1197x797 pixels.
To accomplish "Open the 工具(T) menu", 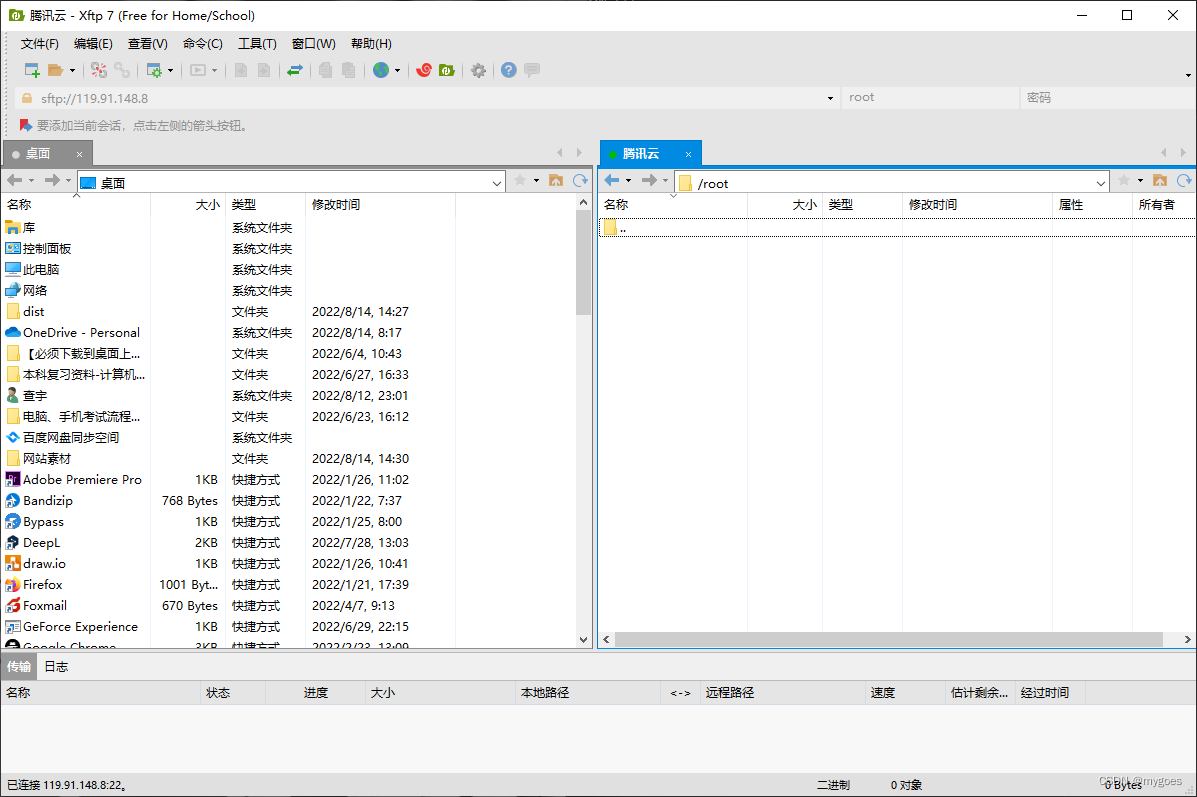I will click(x=257, y=44).
